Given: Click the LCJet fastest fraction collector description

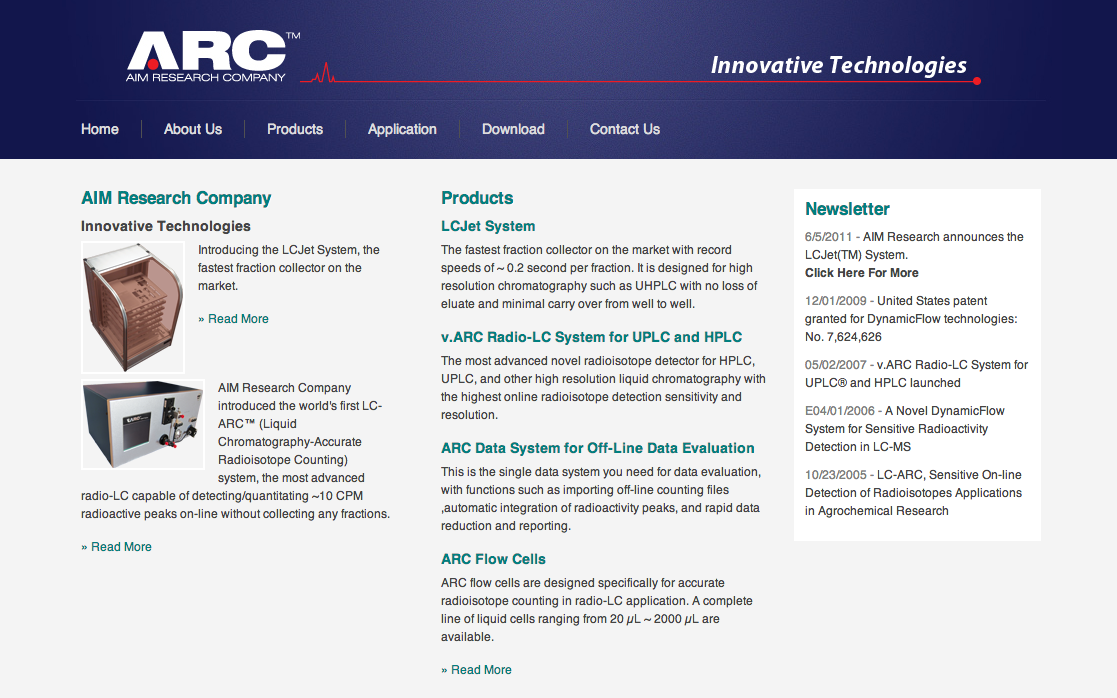Looking at the screenshot, I should (x=599, y=277).
